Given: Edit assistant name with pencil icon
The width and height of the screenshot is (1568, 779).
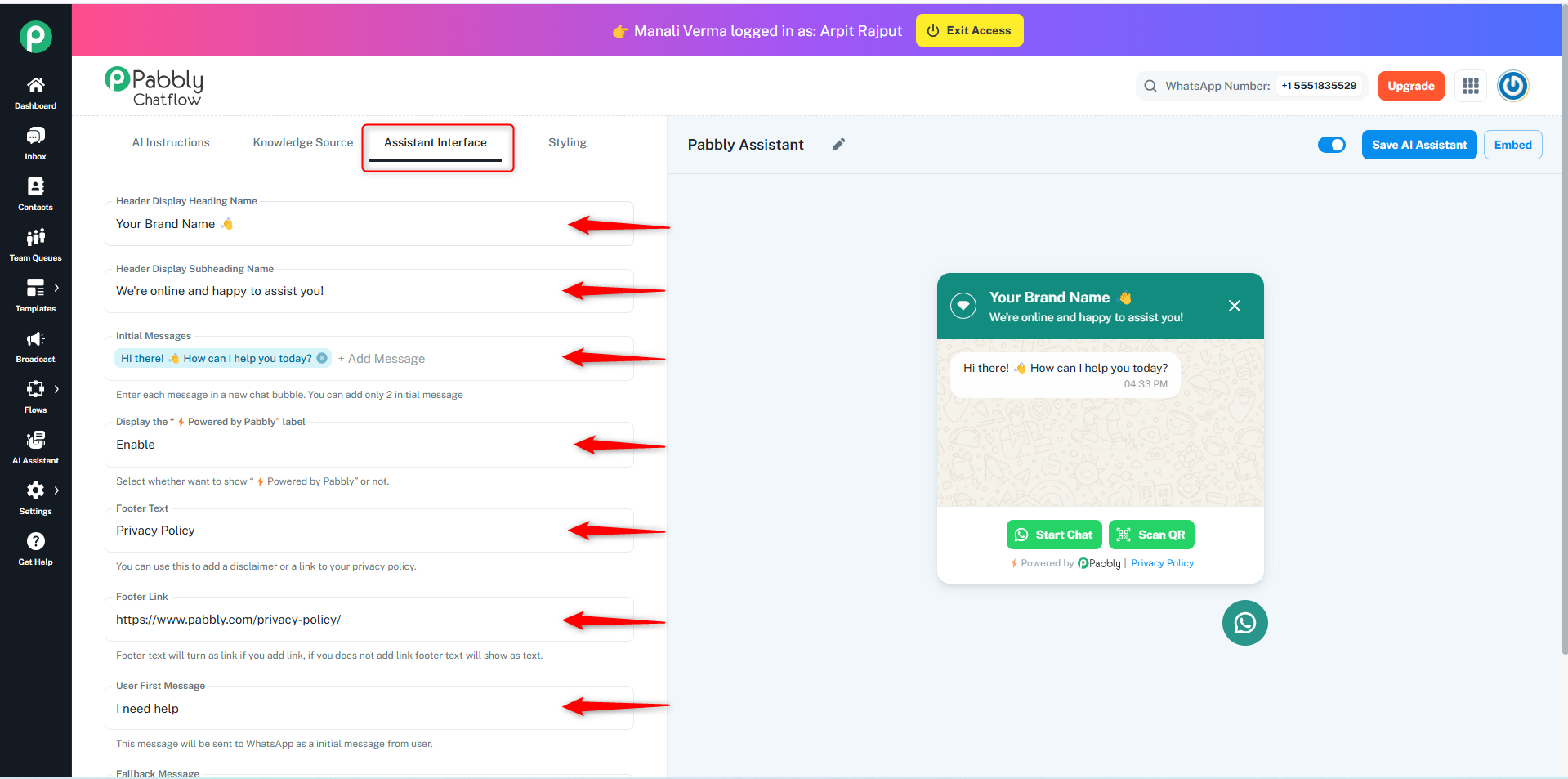Looking at the screenshot, I should pyautogui.click(x=838, y=145).
